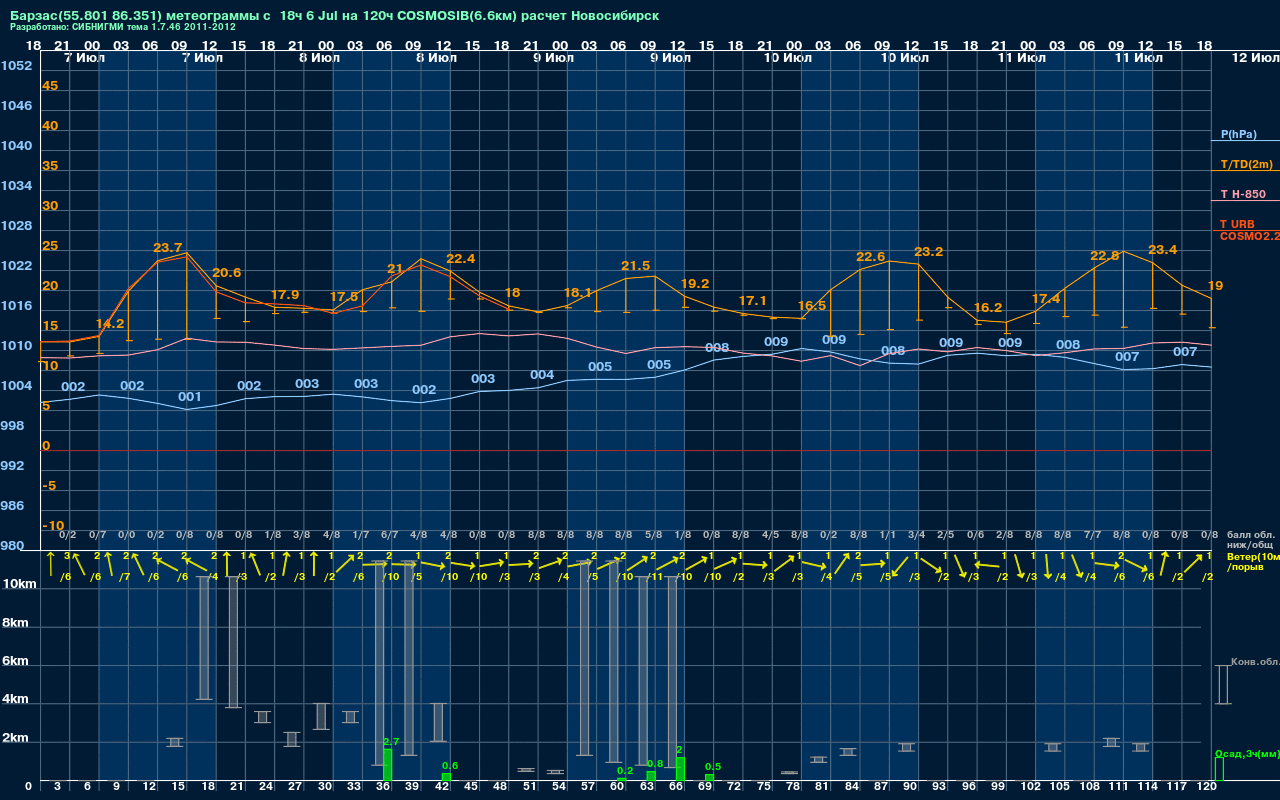This screenshot has height=800, width=1280.
Task: Click the 45 temperature axis value
Action: [50, 86]
